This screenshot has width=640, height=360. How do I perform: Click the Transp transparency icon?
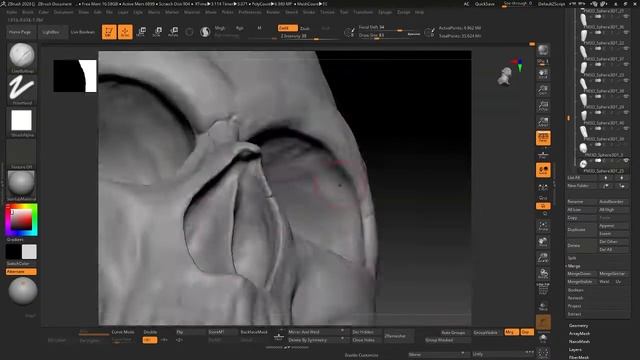[x=543, y=307]
